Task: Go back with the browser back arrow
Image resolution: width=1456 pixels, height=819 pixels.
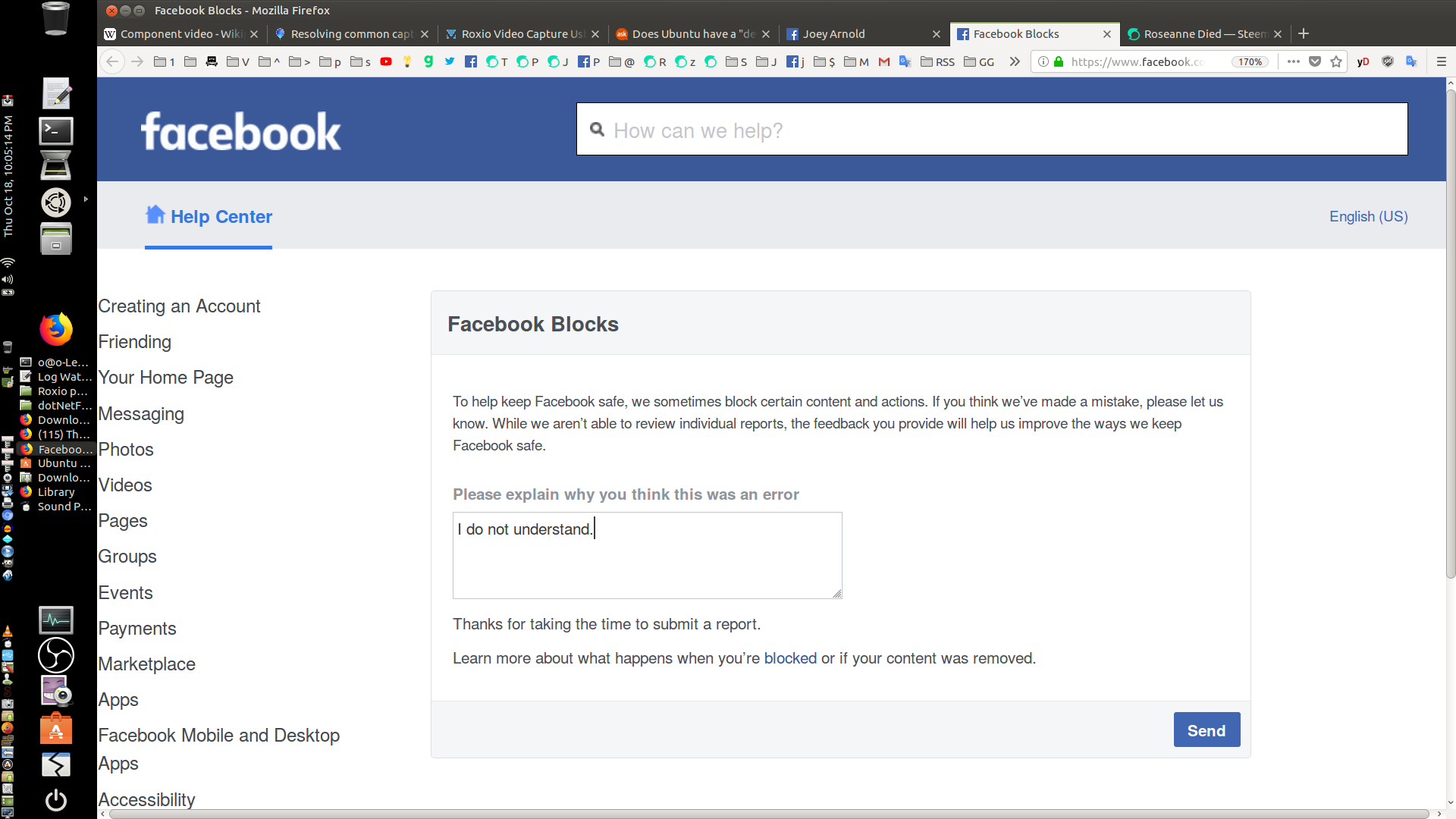Action: (112, 61)
